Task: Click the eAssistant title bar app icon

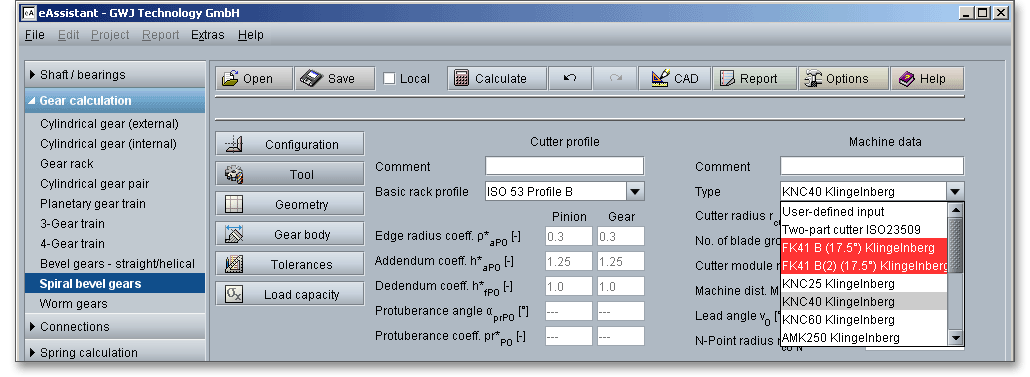Action: click(x=30, y=12)
